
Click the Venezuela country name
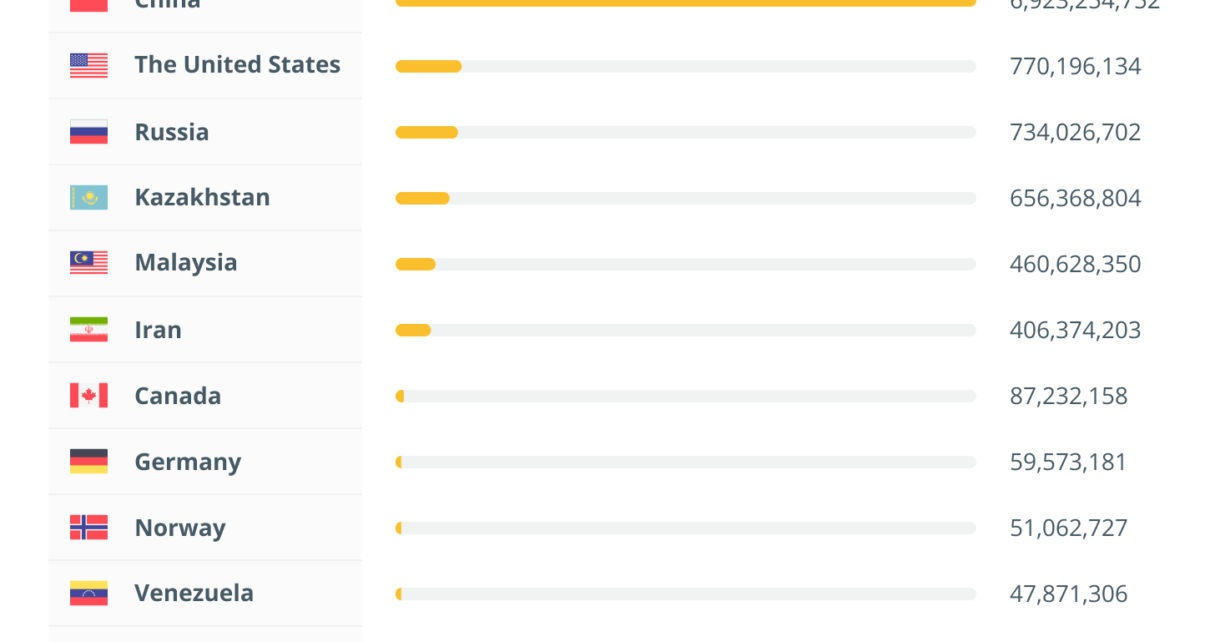(194, 593)
